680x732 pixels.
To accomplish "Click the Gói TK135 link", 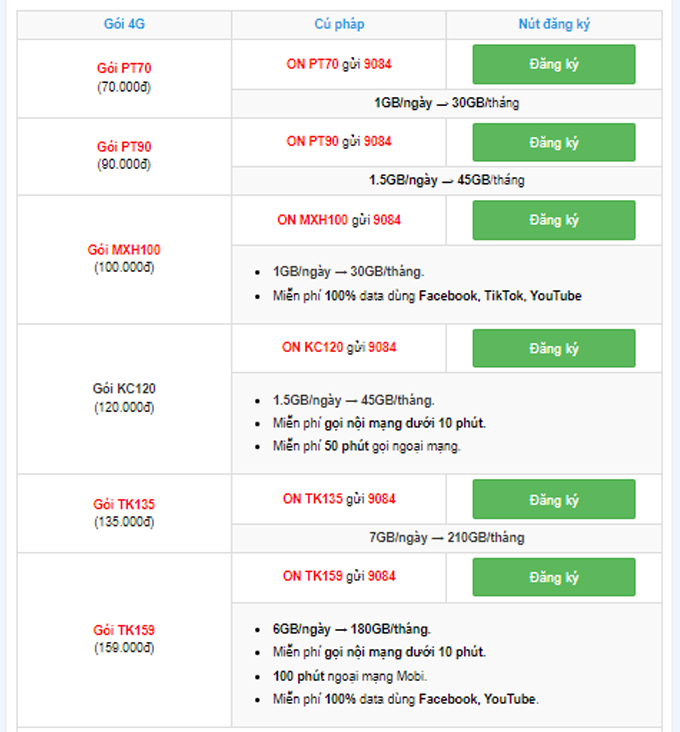I will pyautogui.click(x=124, y=504).
